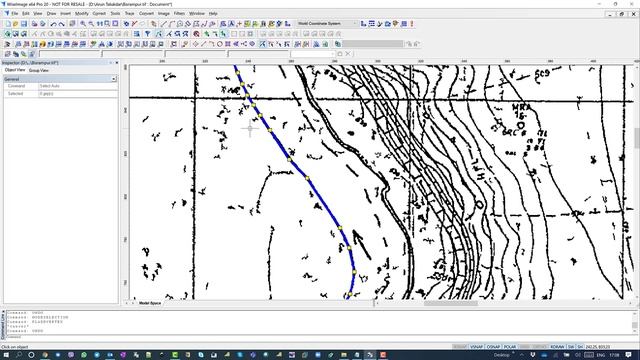Toggle VSNAP mode in status bar
This screenshot has width=640, height=360.
click(x=476, y=347)
